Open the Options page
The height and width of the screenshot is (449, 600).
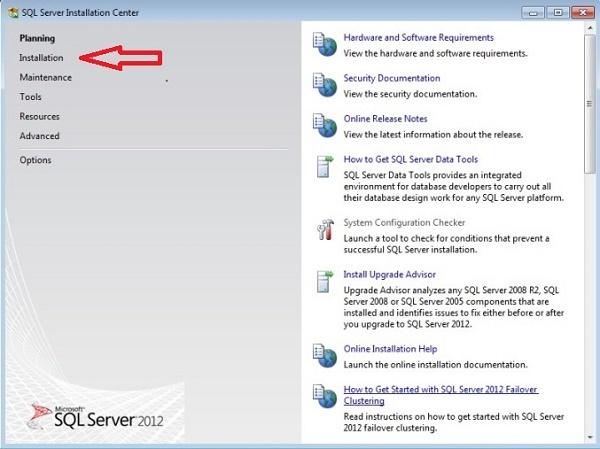35,160
